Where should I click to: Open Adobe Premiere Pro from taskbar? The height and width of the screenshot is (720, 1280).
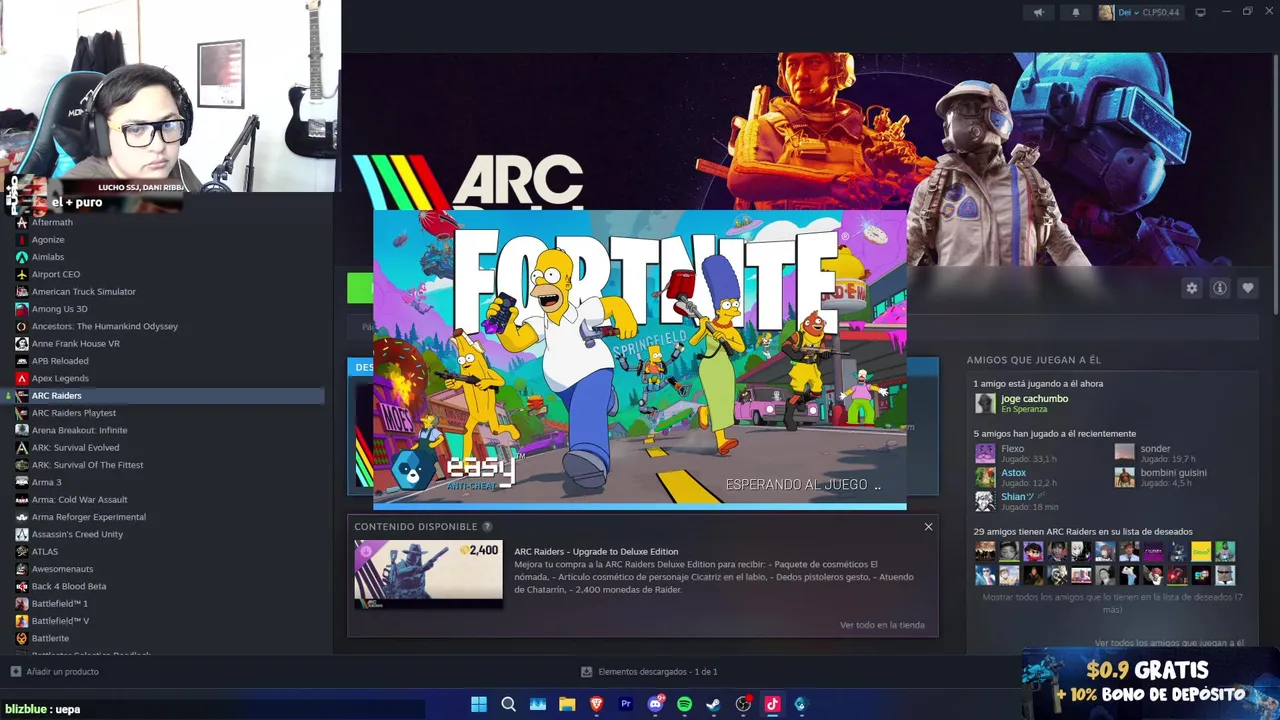coord(626,704)
